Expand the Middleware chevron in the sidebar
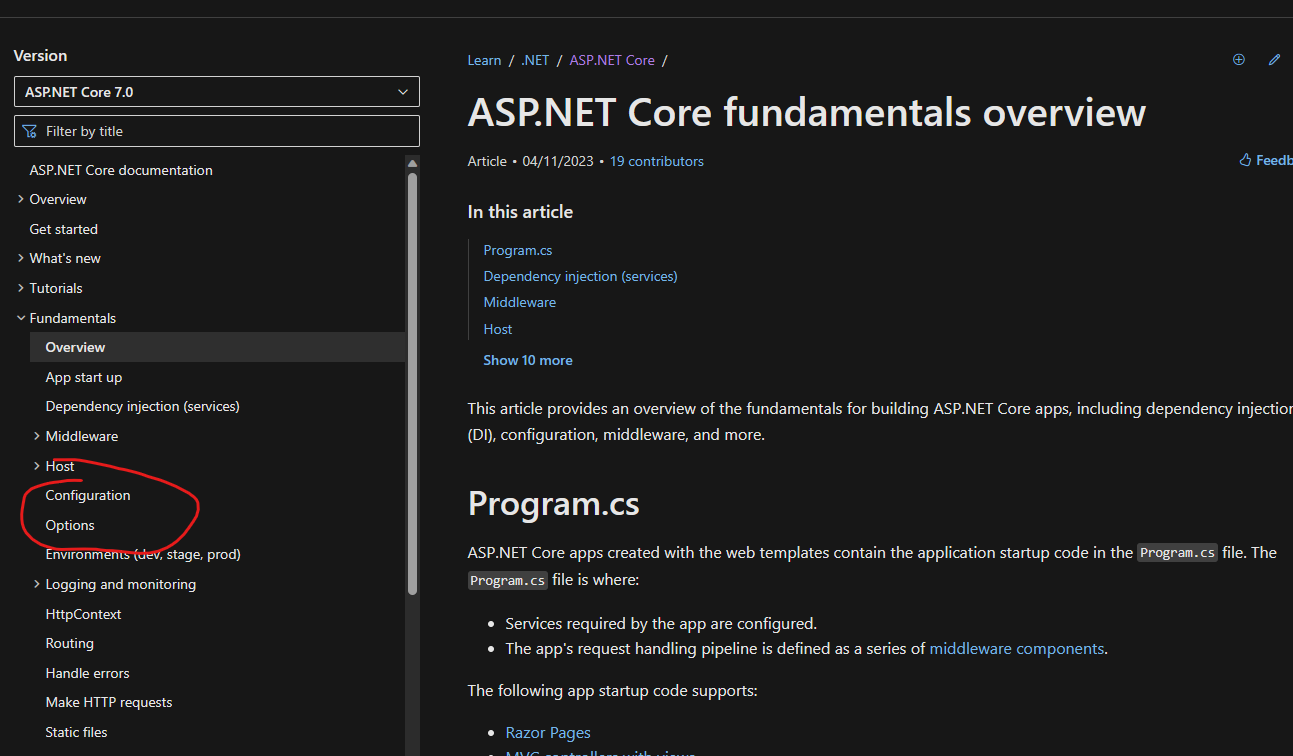This screenshot has height=756, width=1293. pos(37,436)
